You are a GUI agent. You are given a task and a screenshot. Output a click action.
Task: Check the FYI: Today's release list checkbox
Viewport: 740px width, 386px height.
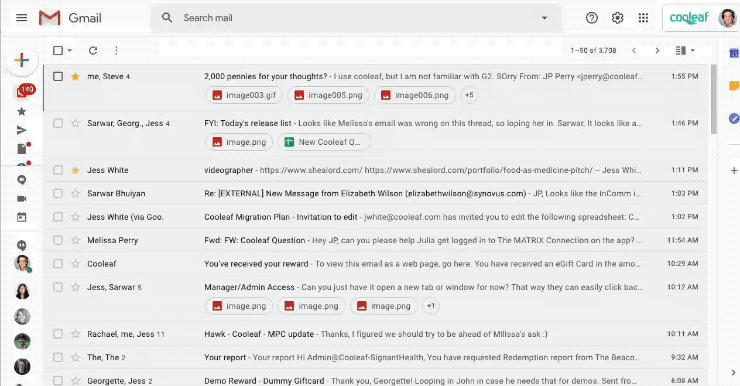58,123
